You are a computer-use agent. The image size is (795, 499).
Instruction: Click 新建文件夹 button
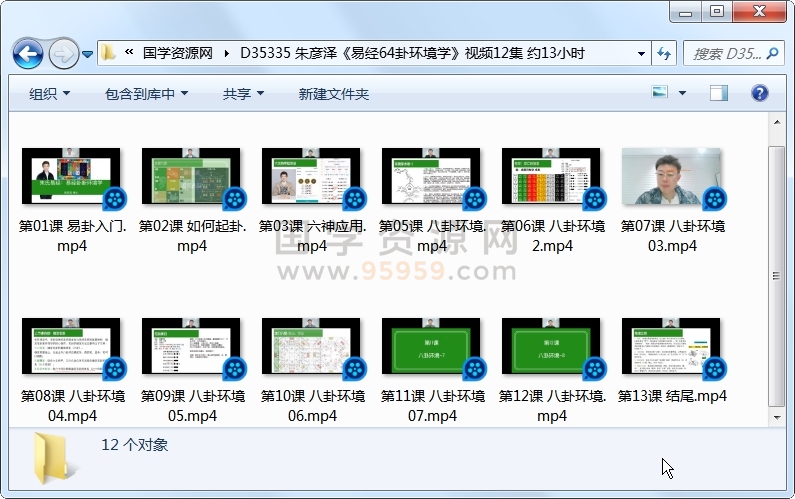334,94
